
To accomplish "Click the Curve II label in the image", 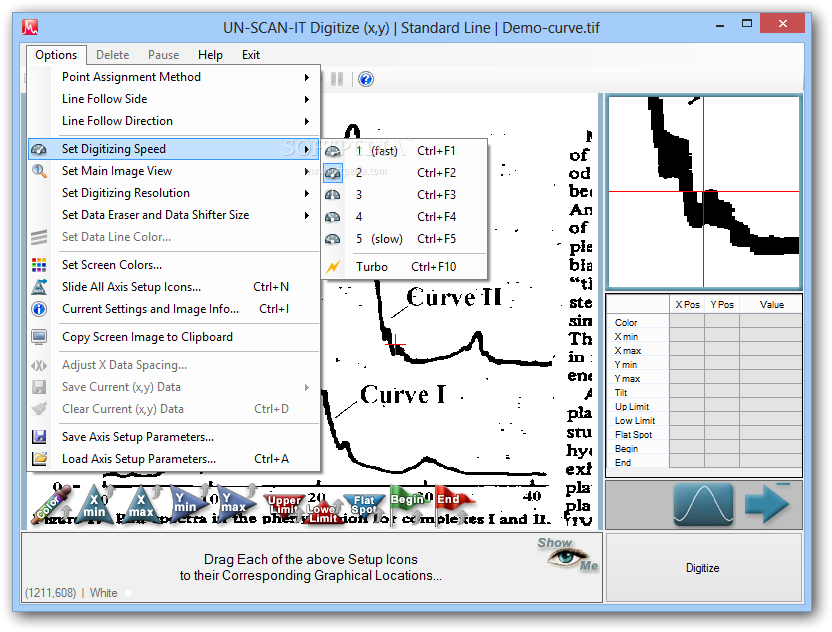I will pyautogui.click(x=454, y=297).
